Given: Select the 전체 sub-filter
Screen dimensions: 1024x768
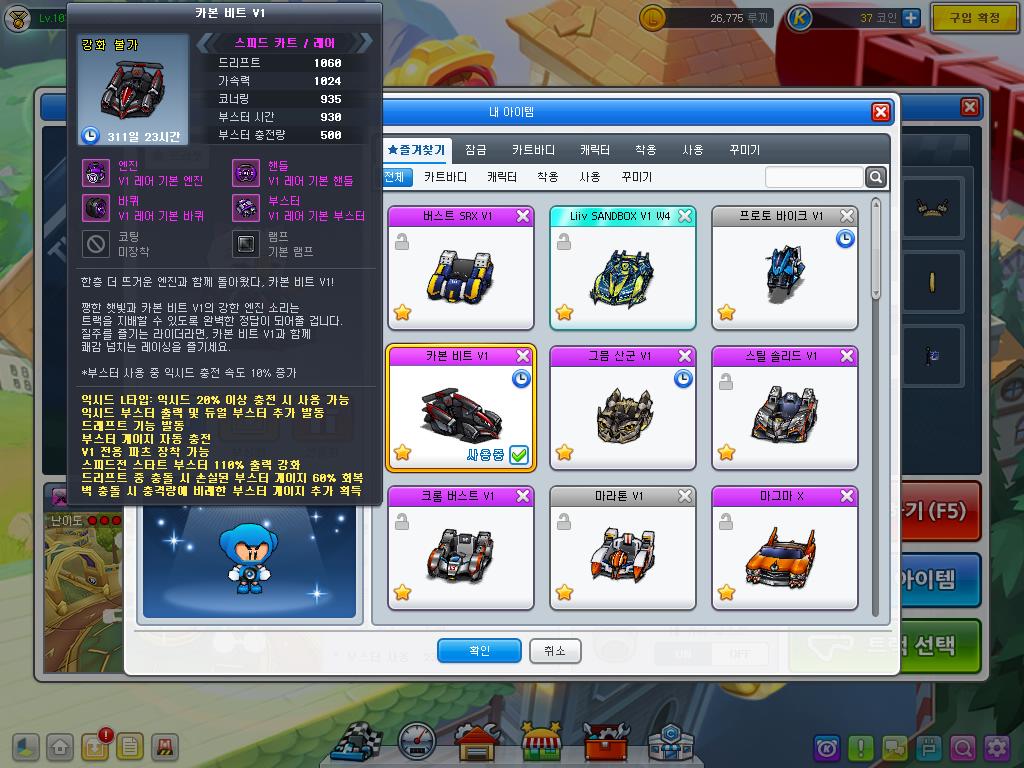Looking at the screenshot, I should pos(397,177).
